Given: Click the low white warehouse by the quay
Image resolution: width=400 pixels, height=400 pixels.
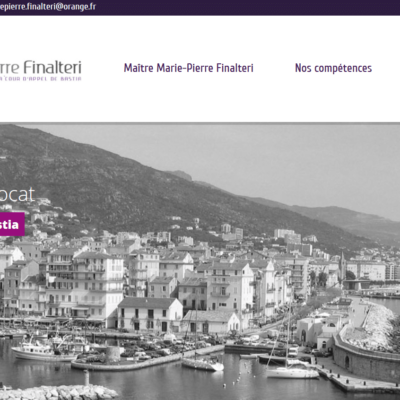Looking at the screenshot, I should 211,322.
